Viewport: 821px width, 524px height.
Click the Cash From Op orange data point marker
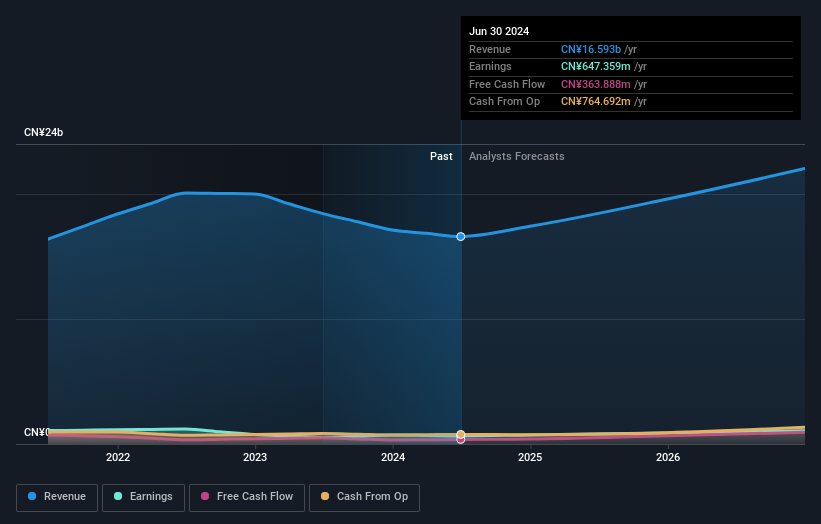[x=461, y=434]
